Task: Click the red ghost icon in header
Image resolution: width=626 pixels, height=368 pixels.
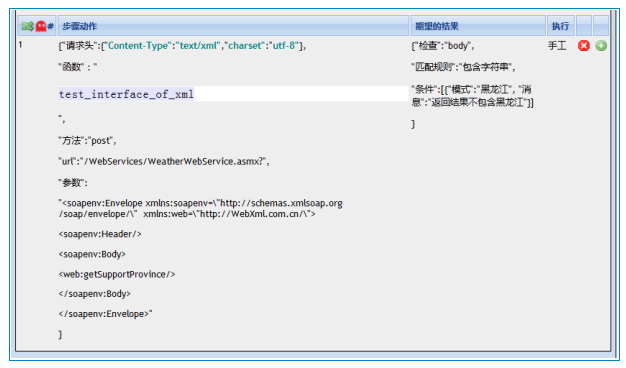Action: [41, 26]
